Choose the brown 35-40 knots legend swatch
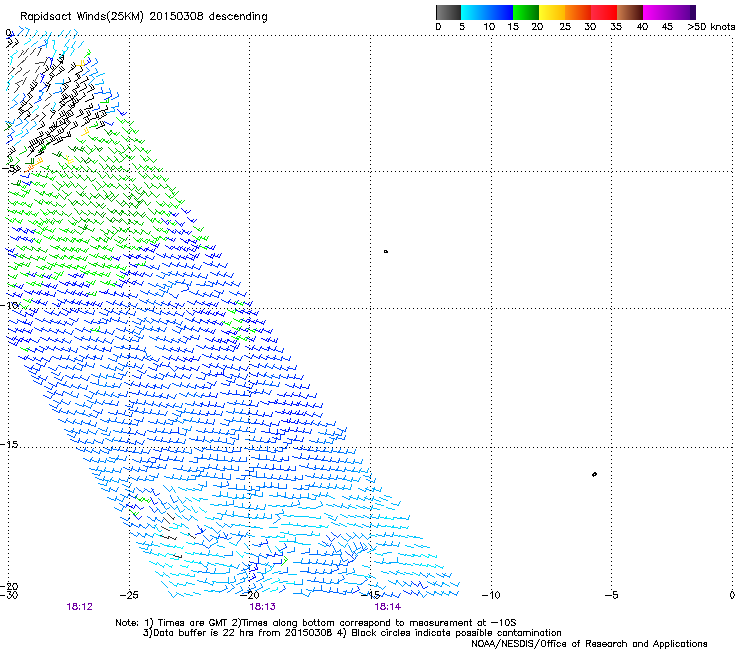The image size is (740, 650). coord(630,12)
